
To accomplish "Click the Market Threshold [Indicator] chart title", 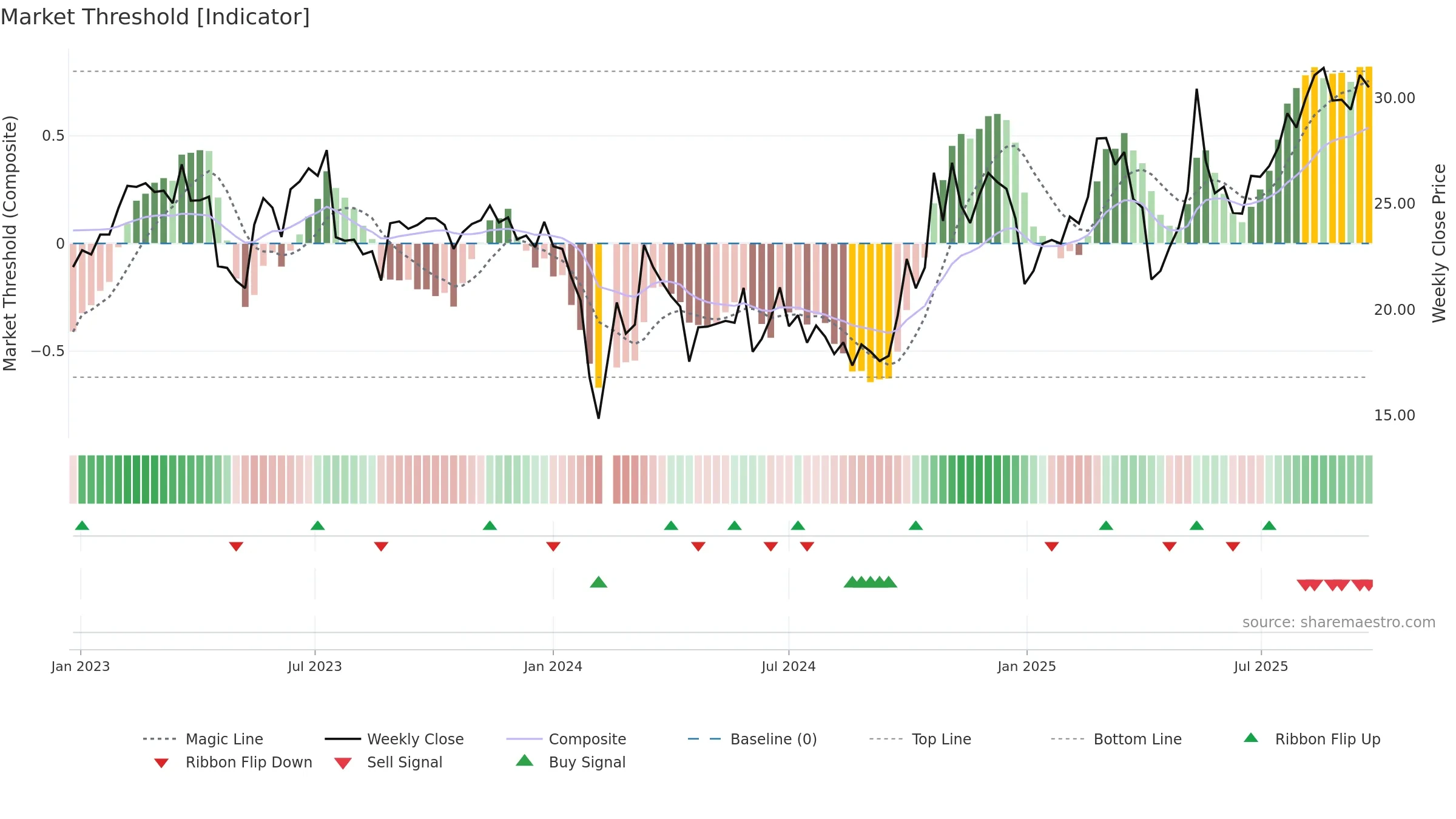I will pyautogui.click(x=155, y=17).
